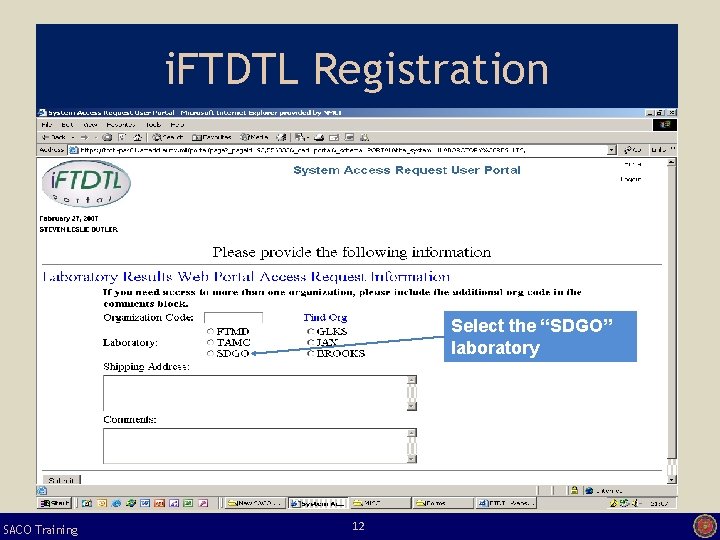Click the system tray clock
720x540 pixels.
pos(659,503)
